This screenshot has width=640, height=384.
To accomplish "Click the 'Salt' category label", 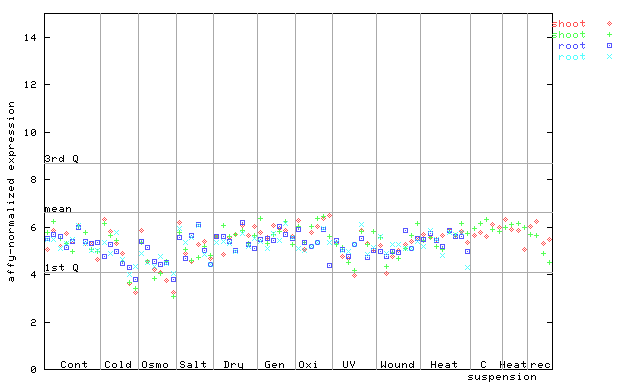I will pyautogui.click(x=193, y=364).
